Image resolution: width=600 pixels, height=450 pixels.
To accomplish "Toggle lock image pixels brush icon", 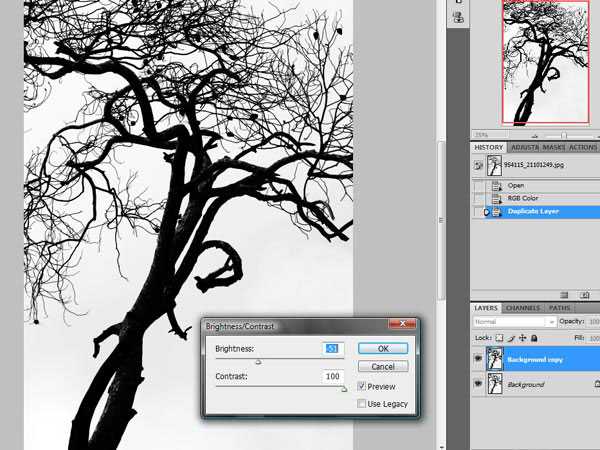I will tap(511, 338).
